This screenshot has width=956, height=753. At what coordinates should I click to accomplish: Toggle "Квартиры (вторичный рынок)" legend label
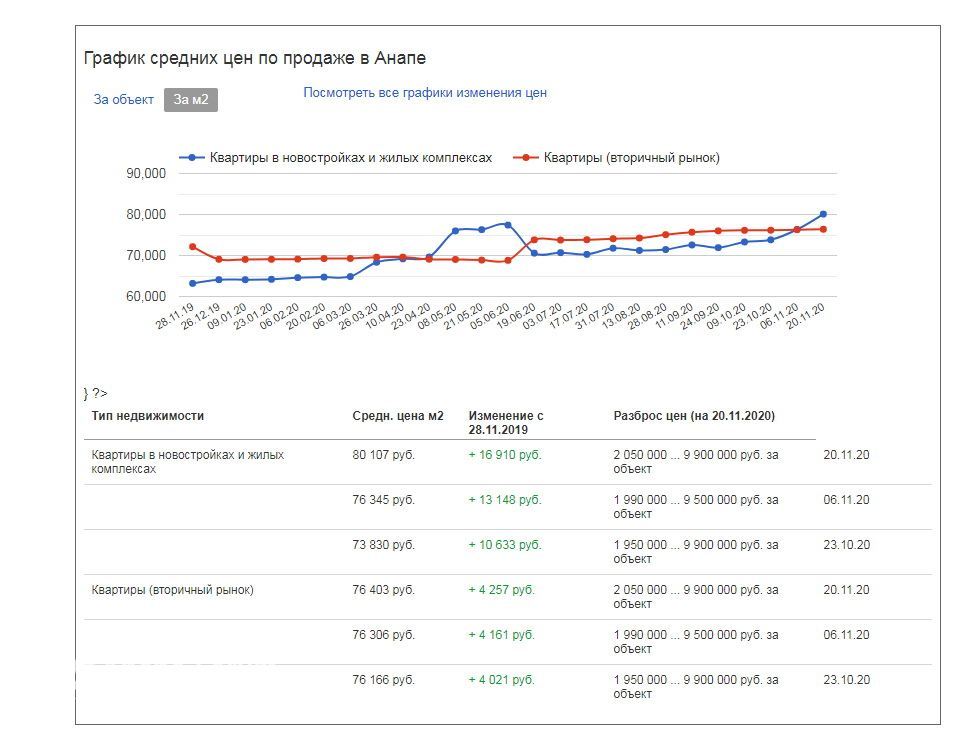(x=631, y=158)
